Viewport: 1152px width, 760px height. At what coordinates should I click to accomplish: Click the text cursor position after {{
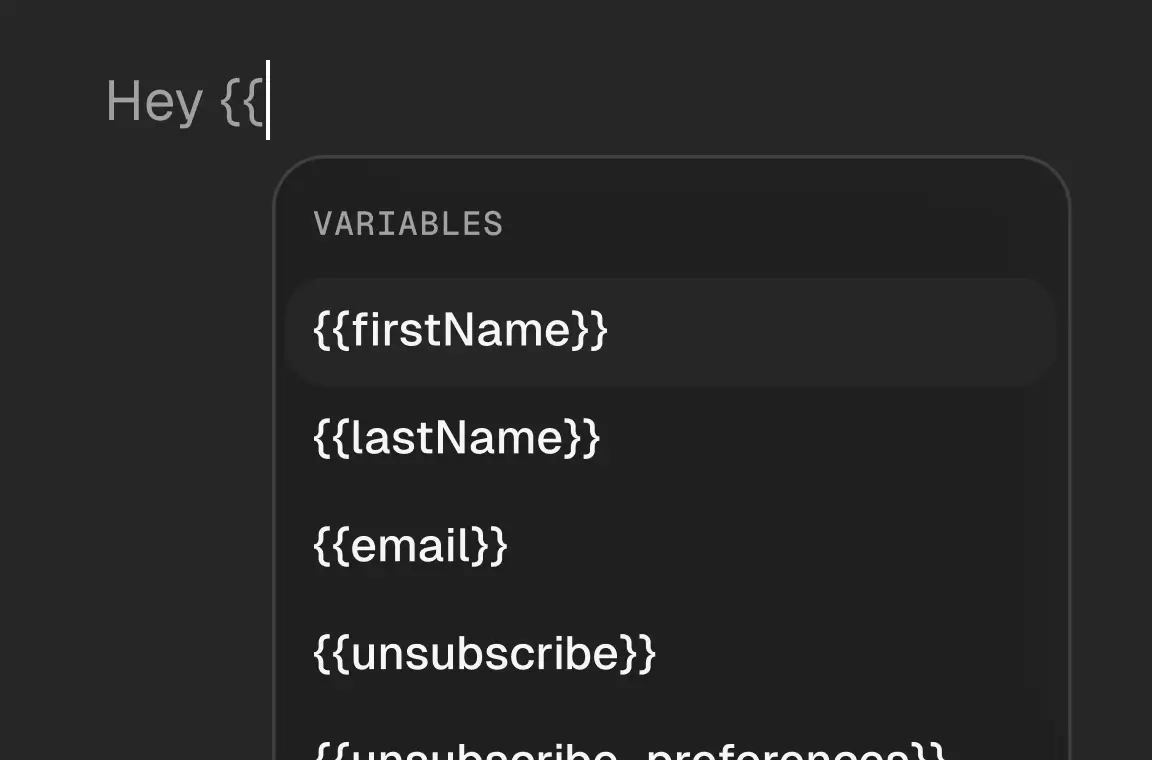click(x=268, y=100)
